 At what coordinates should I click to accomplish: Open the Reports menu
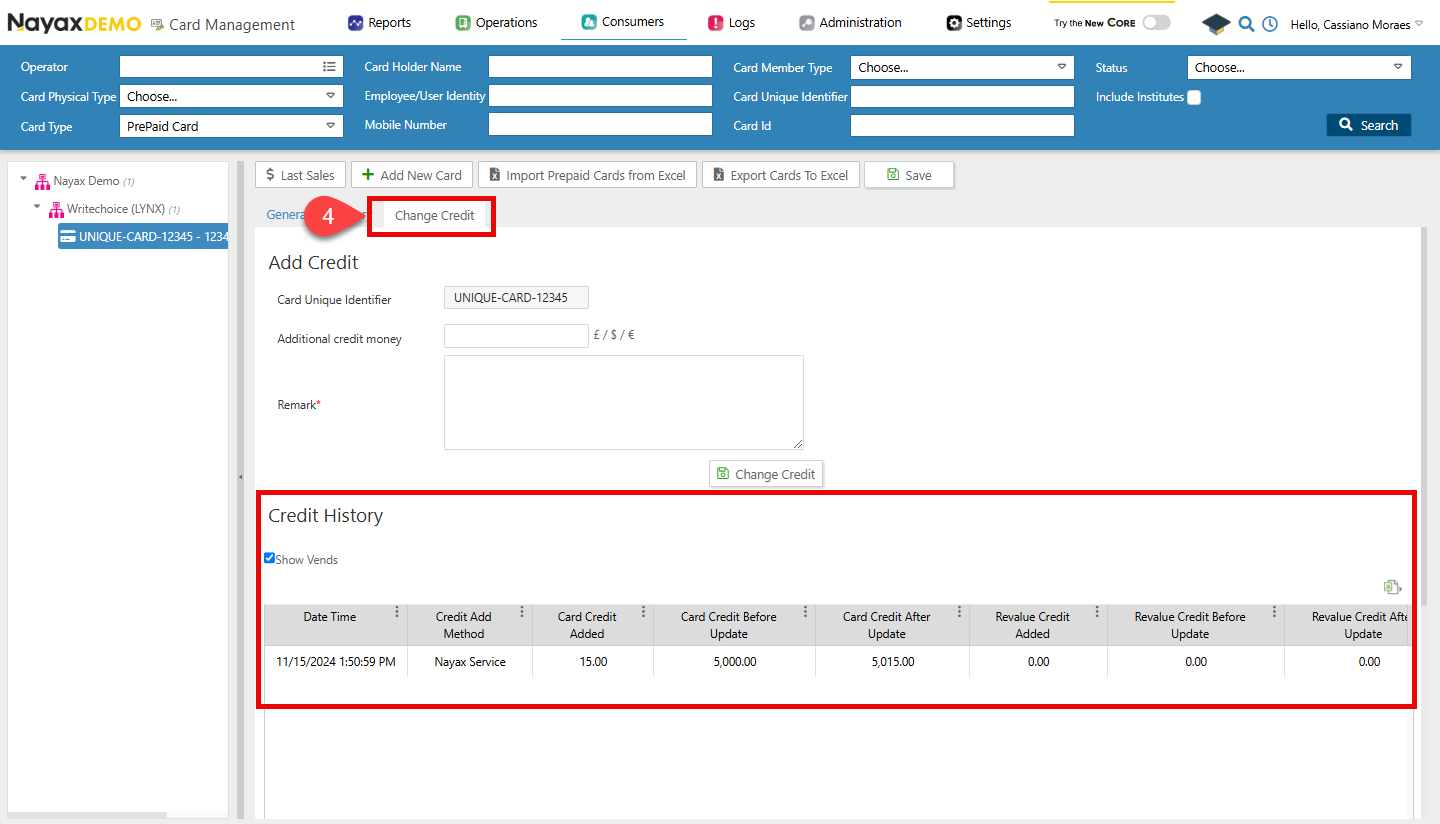tap(379, 22)
